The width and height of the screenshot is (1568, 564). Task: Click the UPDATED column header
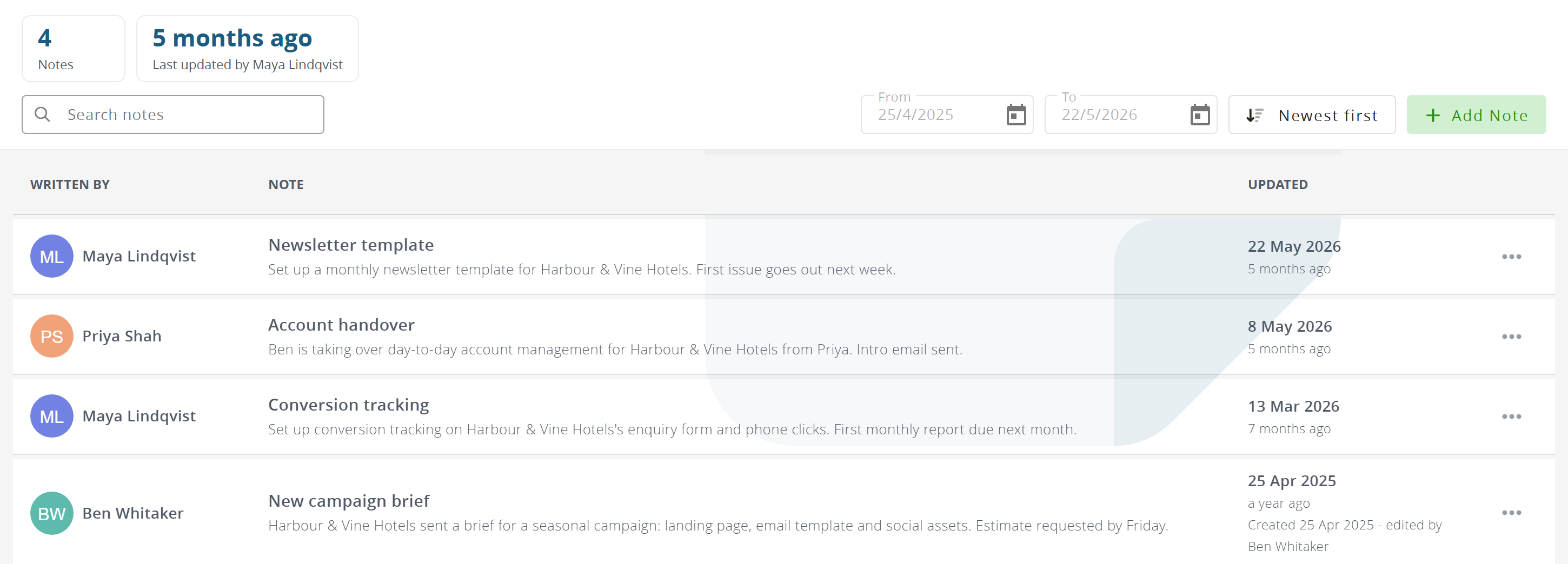1278,184
